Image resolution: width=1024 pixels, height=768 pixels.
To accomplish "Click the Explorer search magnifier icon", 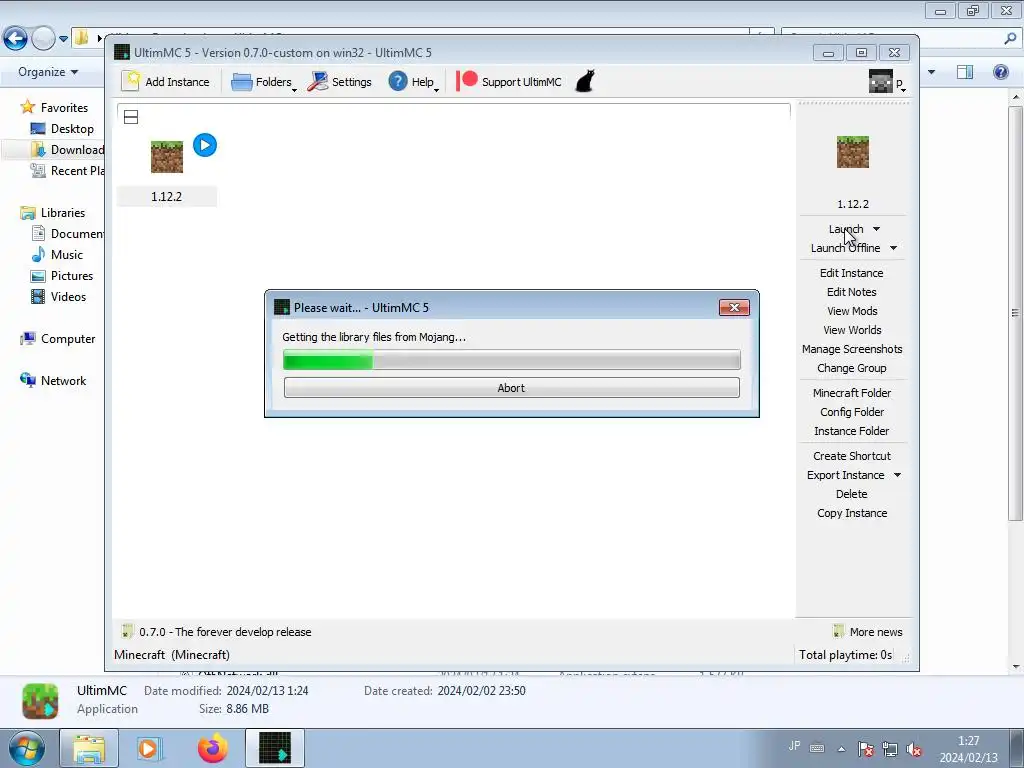I will point(1010,39).
